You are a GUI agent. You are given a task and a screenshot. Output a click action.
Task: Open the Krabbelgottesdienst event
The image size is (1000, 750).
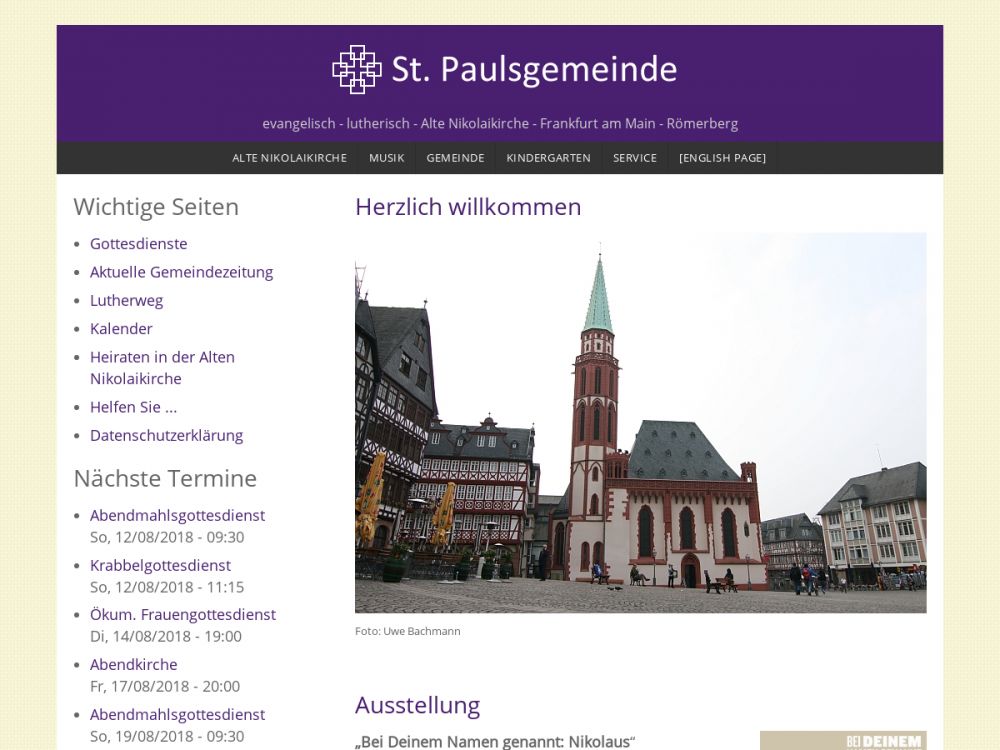(x=160, y=565)
